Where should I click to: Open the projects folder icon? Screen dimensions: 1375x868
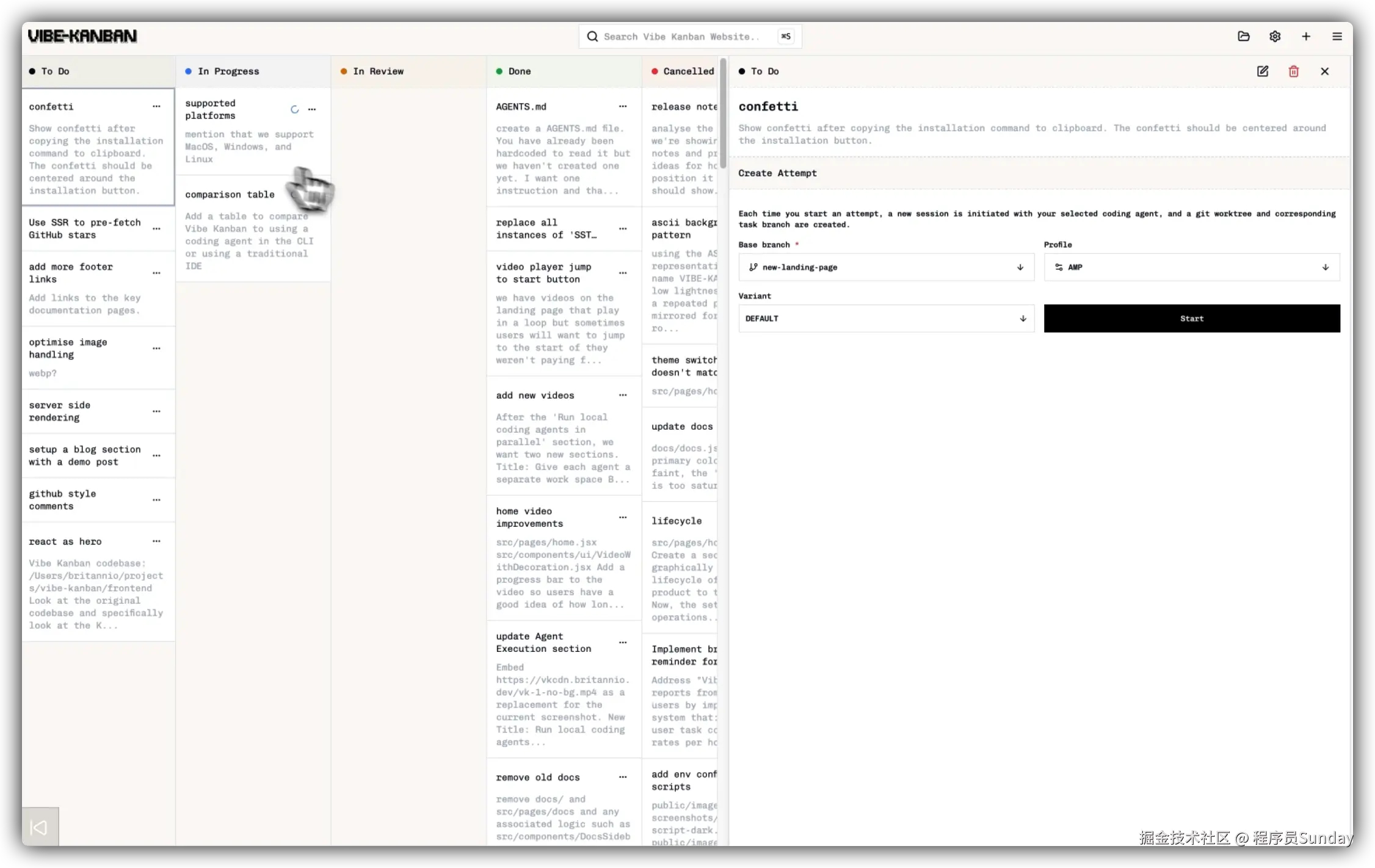coord(1244,37)
